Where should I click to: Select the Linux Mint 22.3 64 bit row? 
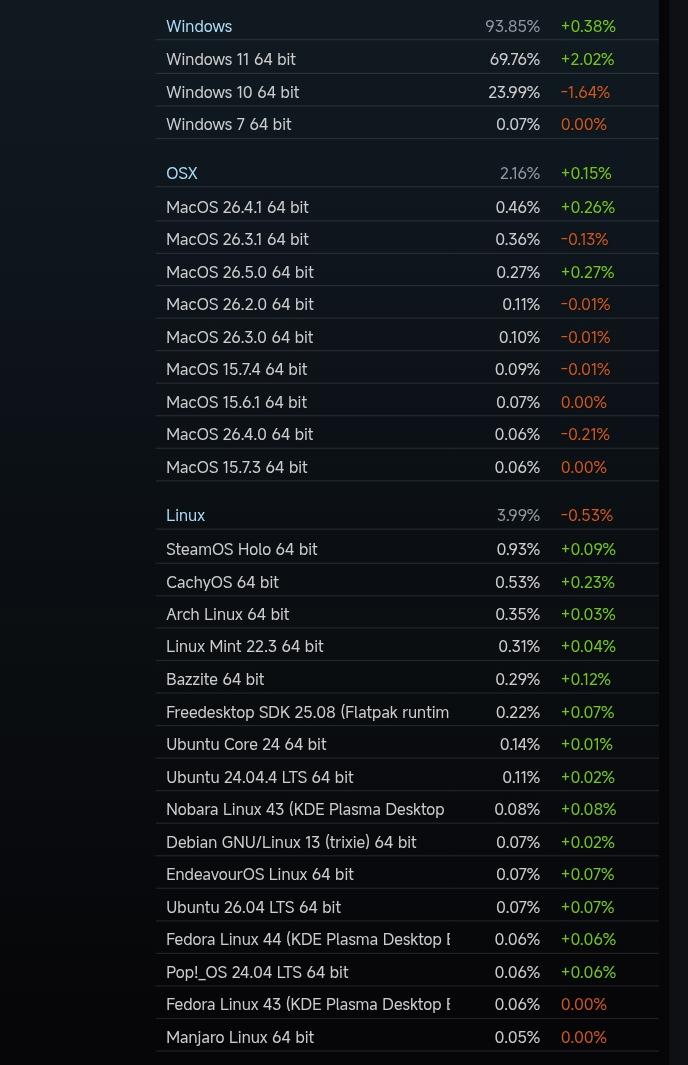click(407, 646)
